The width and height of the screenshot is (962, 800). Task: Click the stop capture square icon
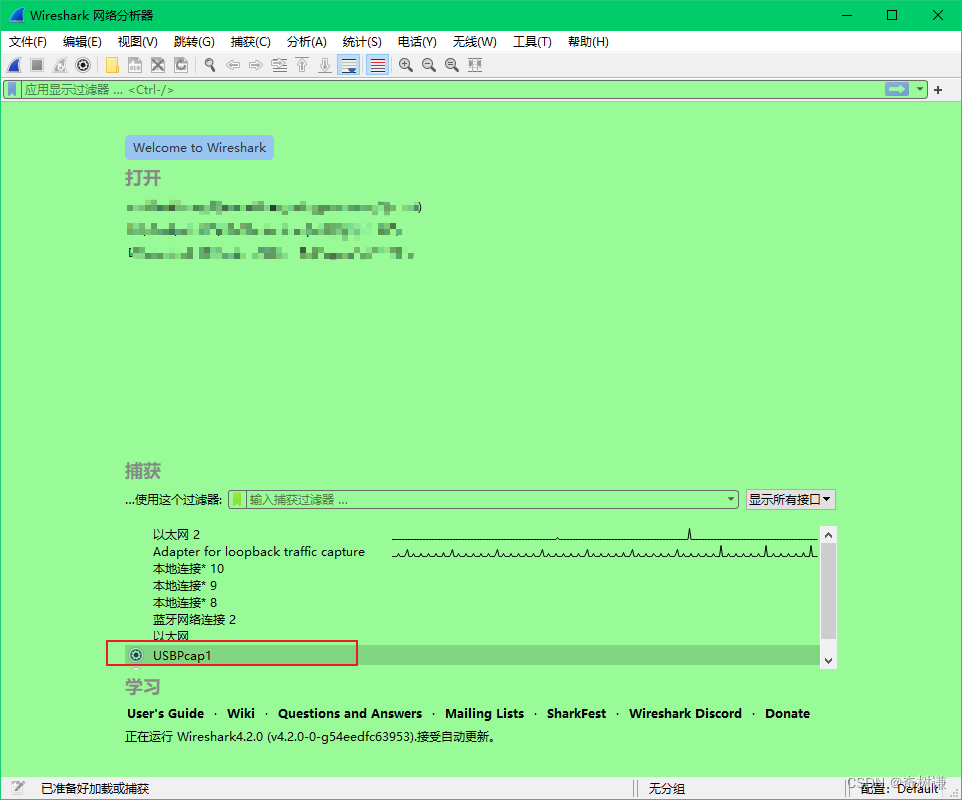tap(37, 65)
